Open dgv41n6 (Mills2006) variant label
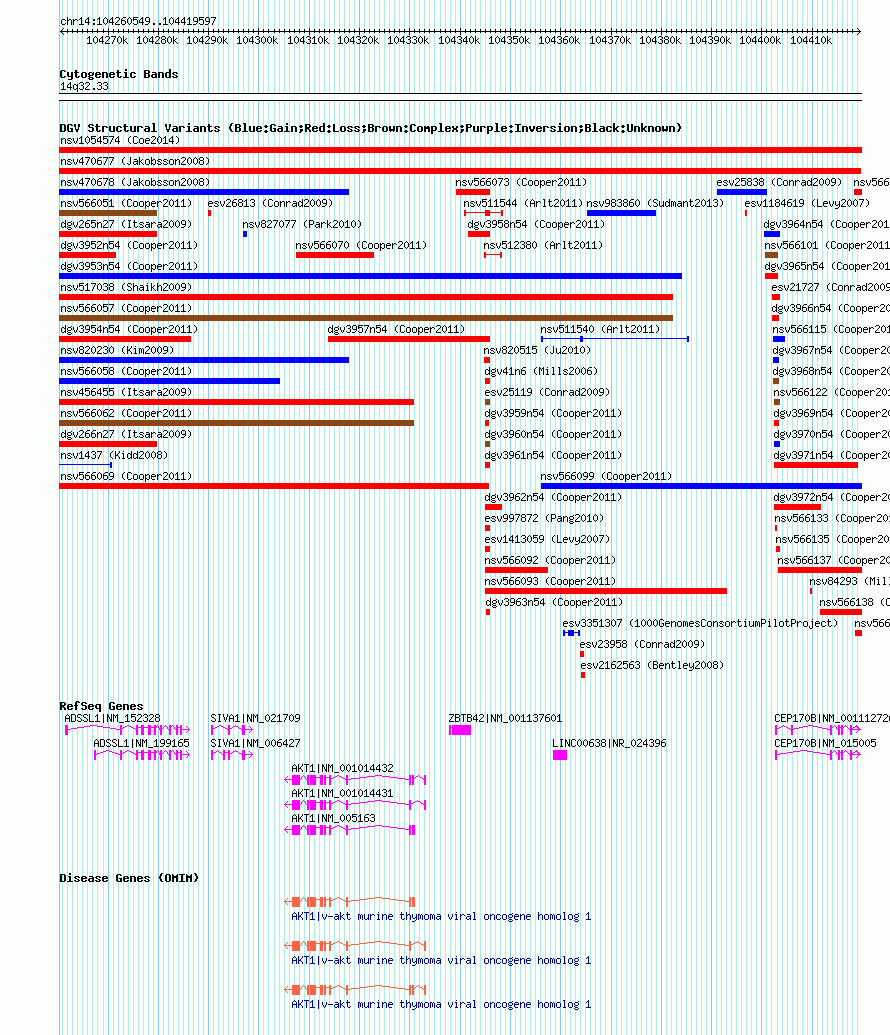The height and width of the screenshot is (1035, 890). (541, 372)
